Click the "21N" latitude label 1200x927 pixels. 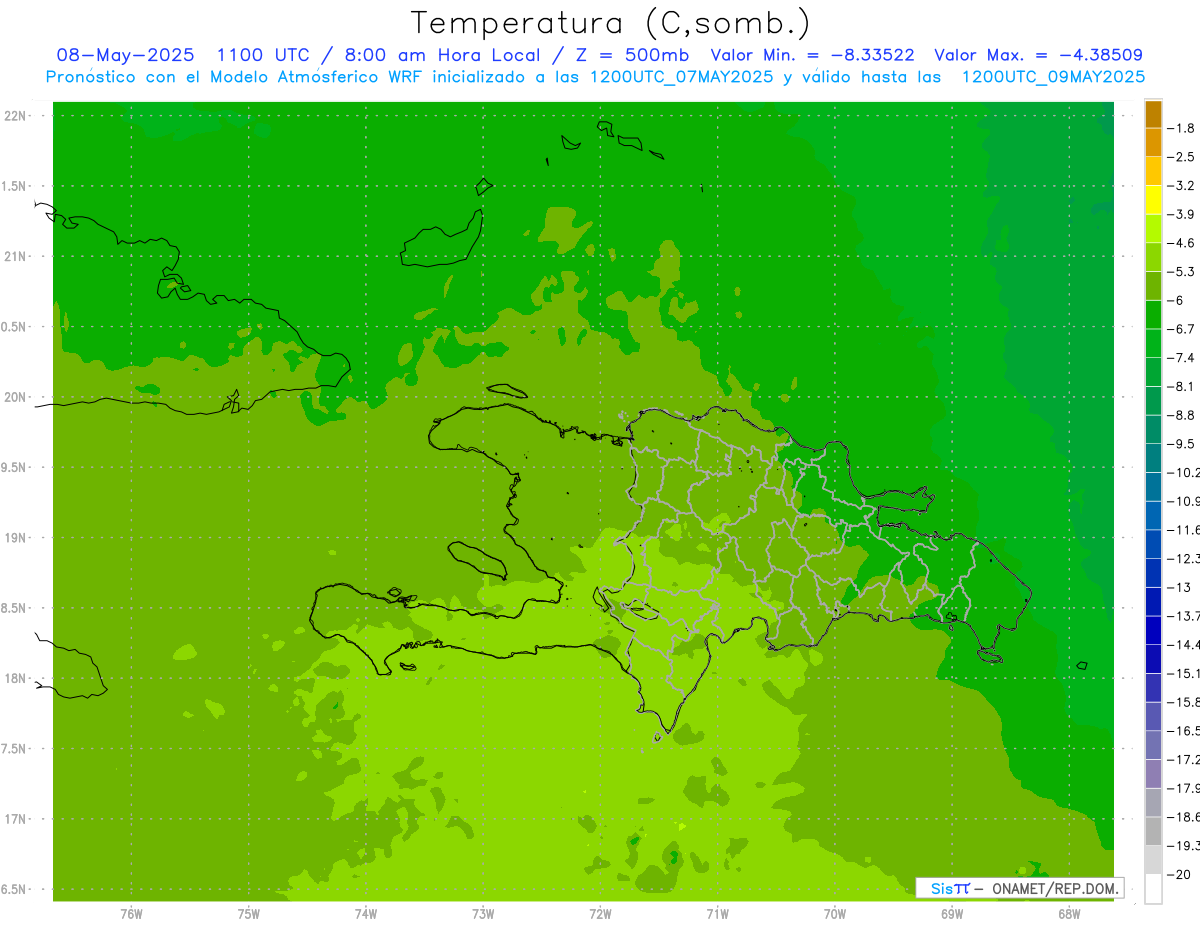[x=16, y=257]
